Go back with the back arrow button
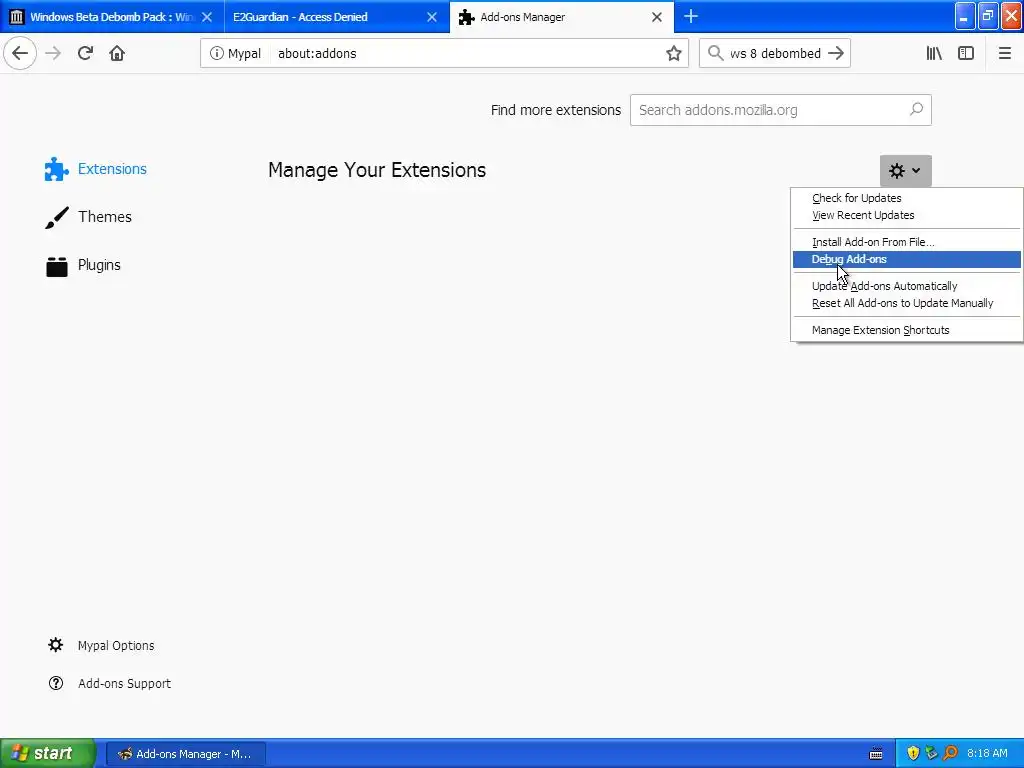The width and height of the screenshot is (1024, 768). click(20, 53)
